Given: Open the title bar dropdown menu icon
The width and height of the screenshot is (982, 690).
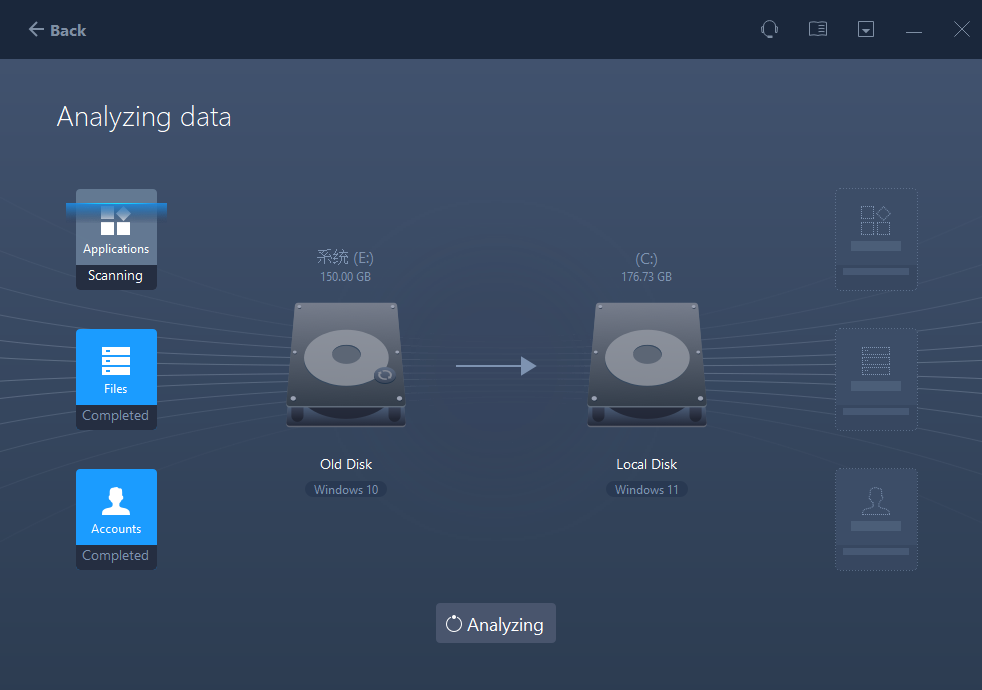Looking at the screenshot, I should point(866,29).
